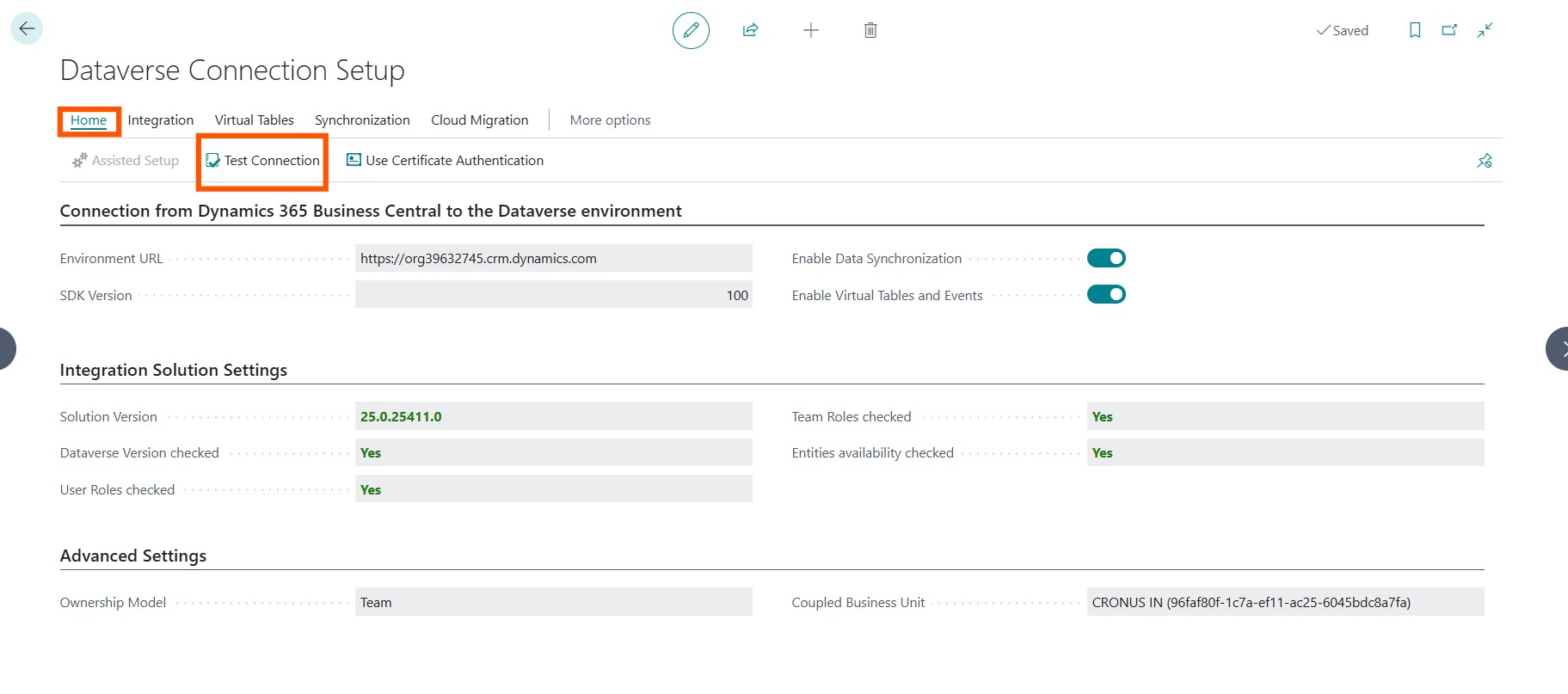This screenshot has height=694, width=1568.
Task: Open page in new window icon
Action: [1449, 30]
